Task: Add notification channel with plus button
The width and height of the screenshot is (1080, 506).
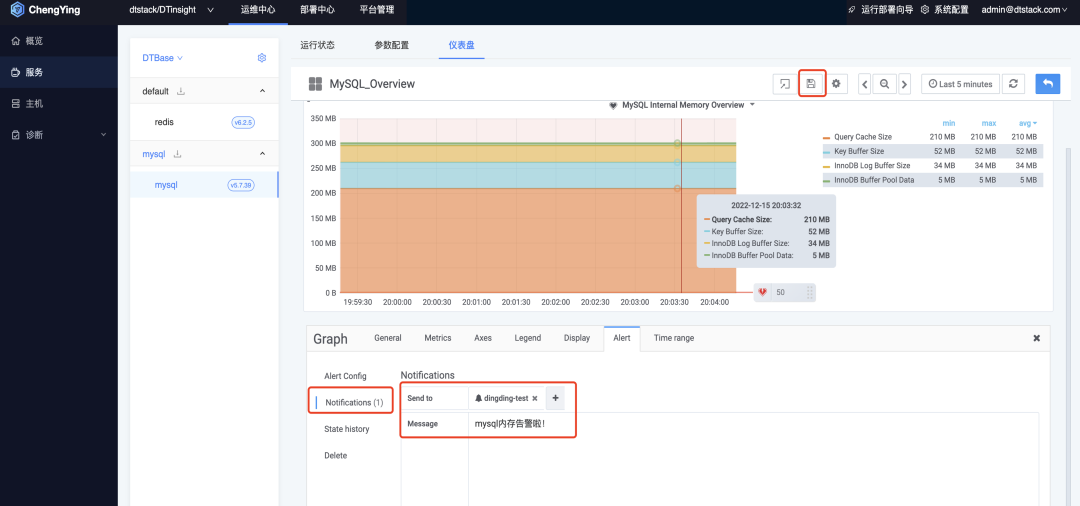Action: click(x=555, y=398)
